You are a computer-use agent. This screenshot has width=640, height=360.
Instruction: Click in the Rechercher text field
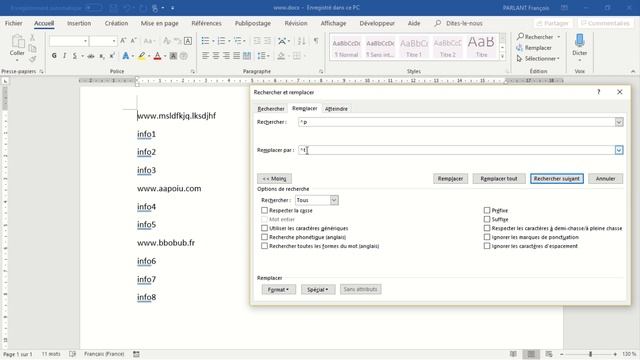click(x=456, y=122)
